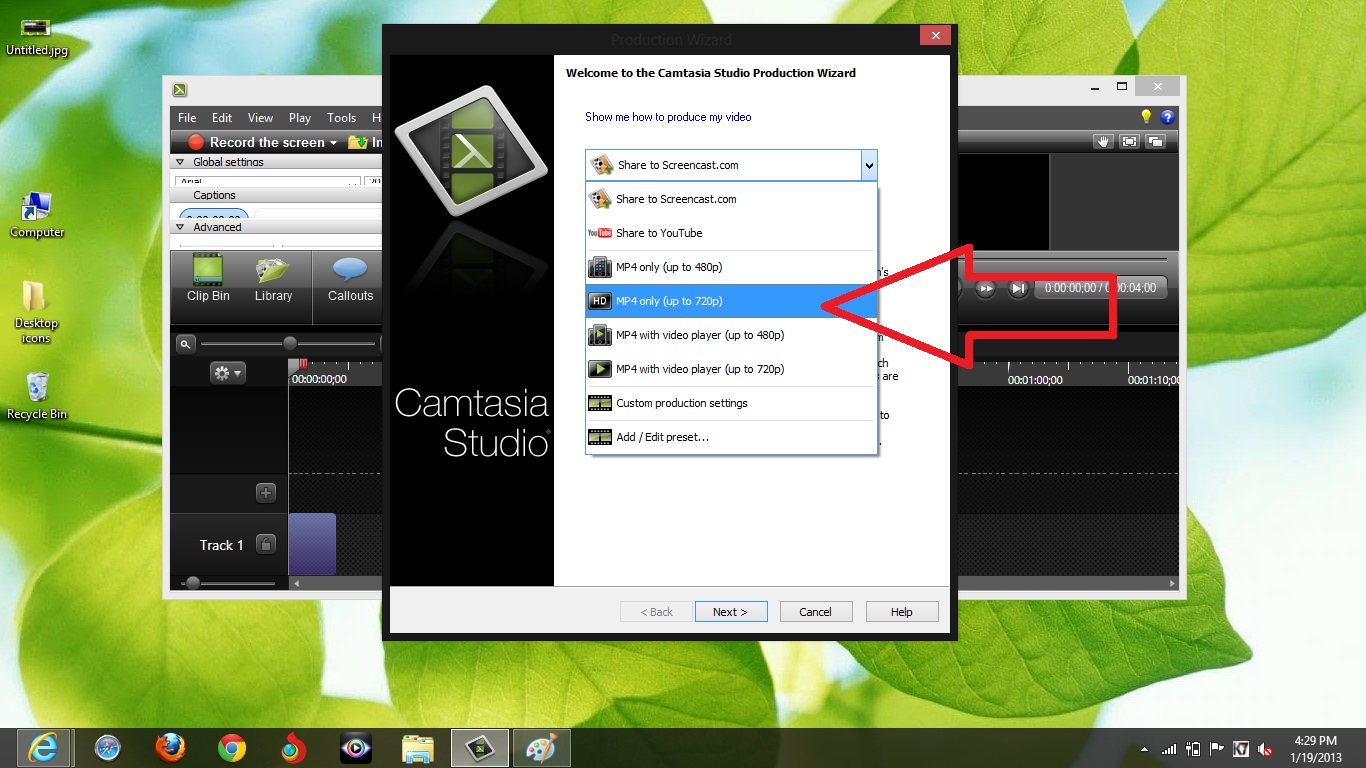Choose Share to YouTube from list
Screen dimensions: 1366x768
coord(731,233)
